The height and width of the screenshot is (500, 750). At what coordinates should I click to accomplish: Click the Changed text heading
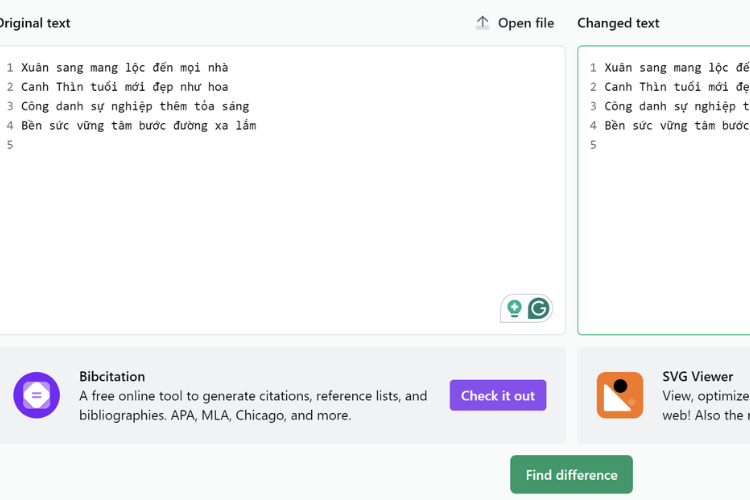[x=618, y=23]
